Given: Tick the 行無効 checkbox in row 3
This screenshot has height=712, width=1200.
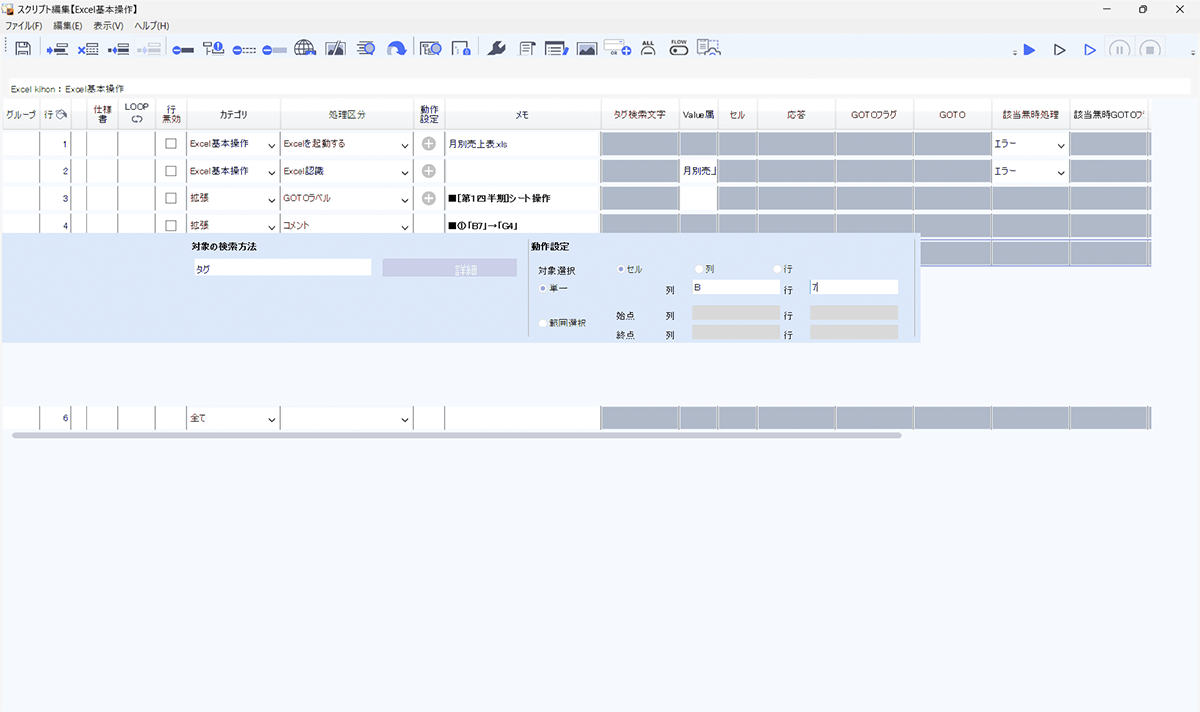Looking at the screenshot, I should tap(171, 198).
